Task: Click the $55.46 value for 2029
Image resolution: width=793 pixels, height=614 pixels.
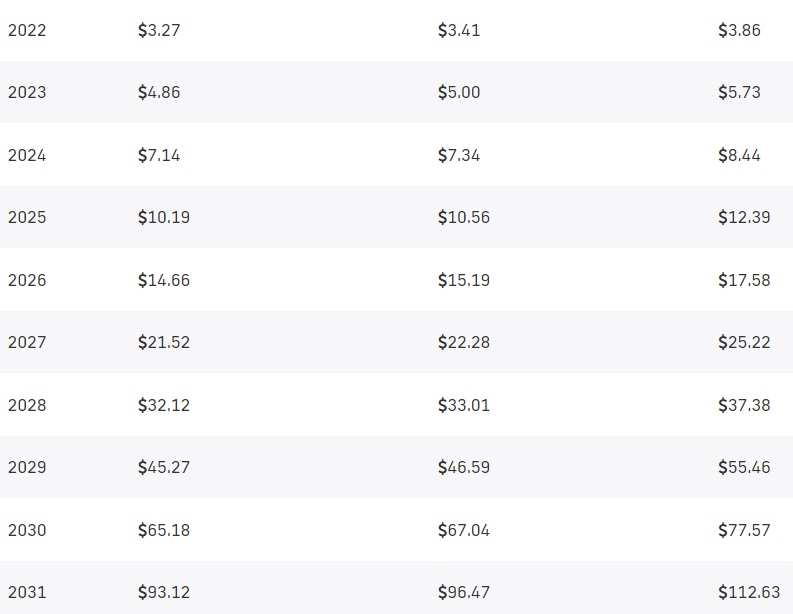Action: [744, 467]
